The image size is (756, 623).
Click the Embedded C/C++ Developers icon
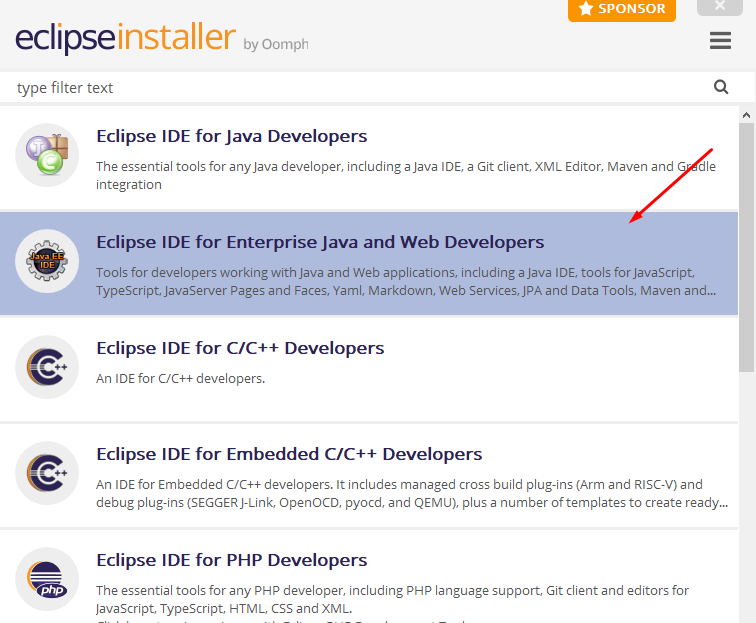[47, 473]
